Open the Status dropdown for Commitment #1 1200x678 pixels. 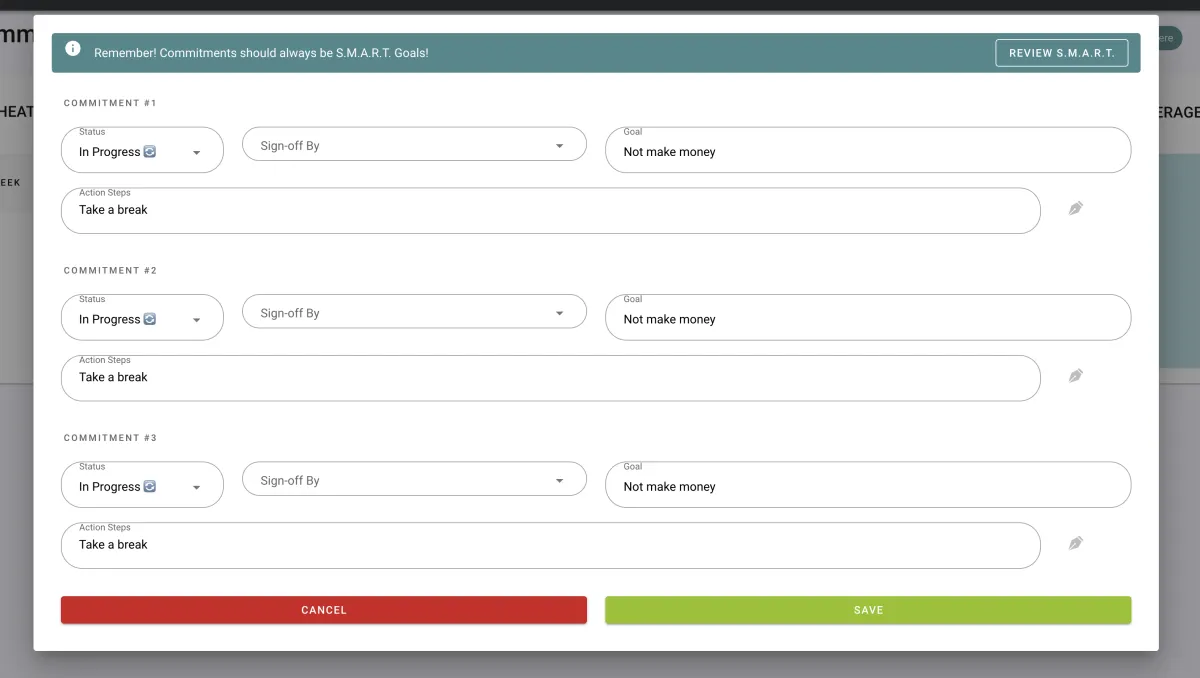(142, 150)
